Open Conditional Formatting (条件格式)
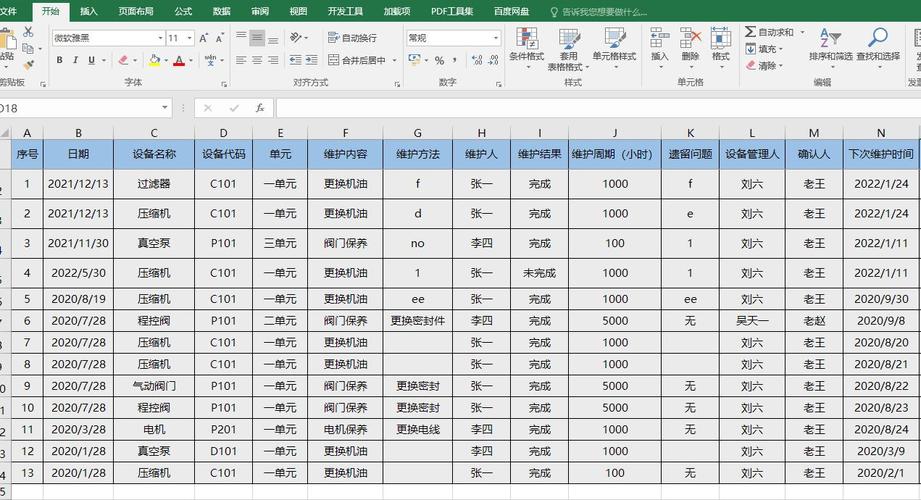 (526, 45)
